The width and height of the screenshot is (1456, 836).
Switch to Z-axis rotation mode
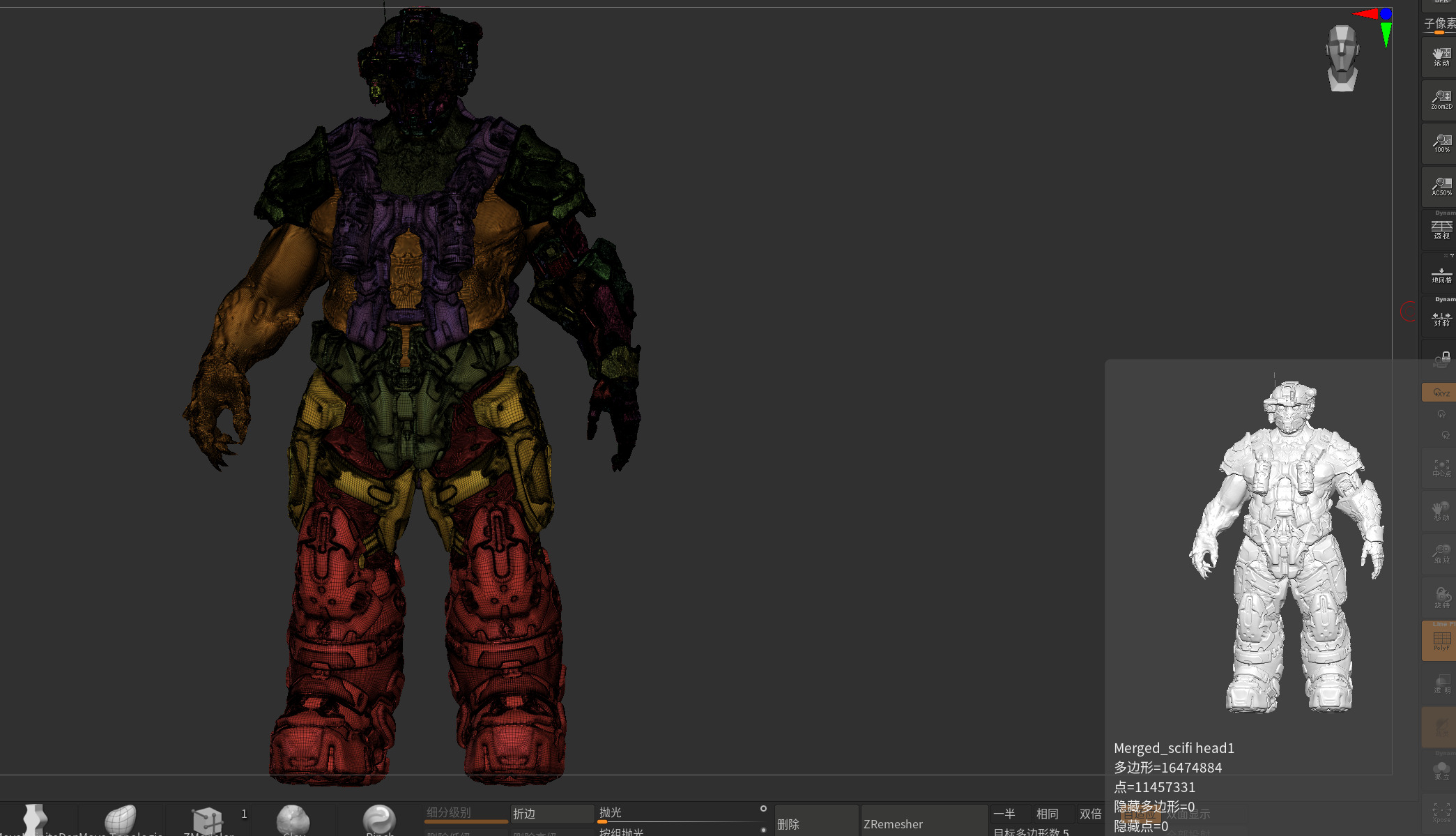click(x=1444, y=434)
